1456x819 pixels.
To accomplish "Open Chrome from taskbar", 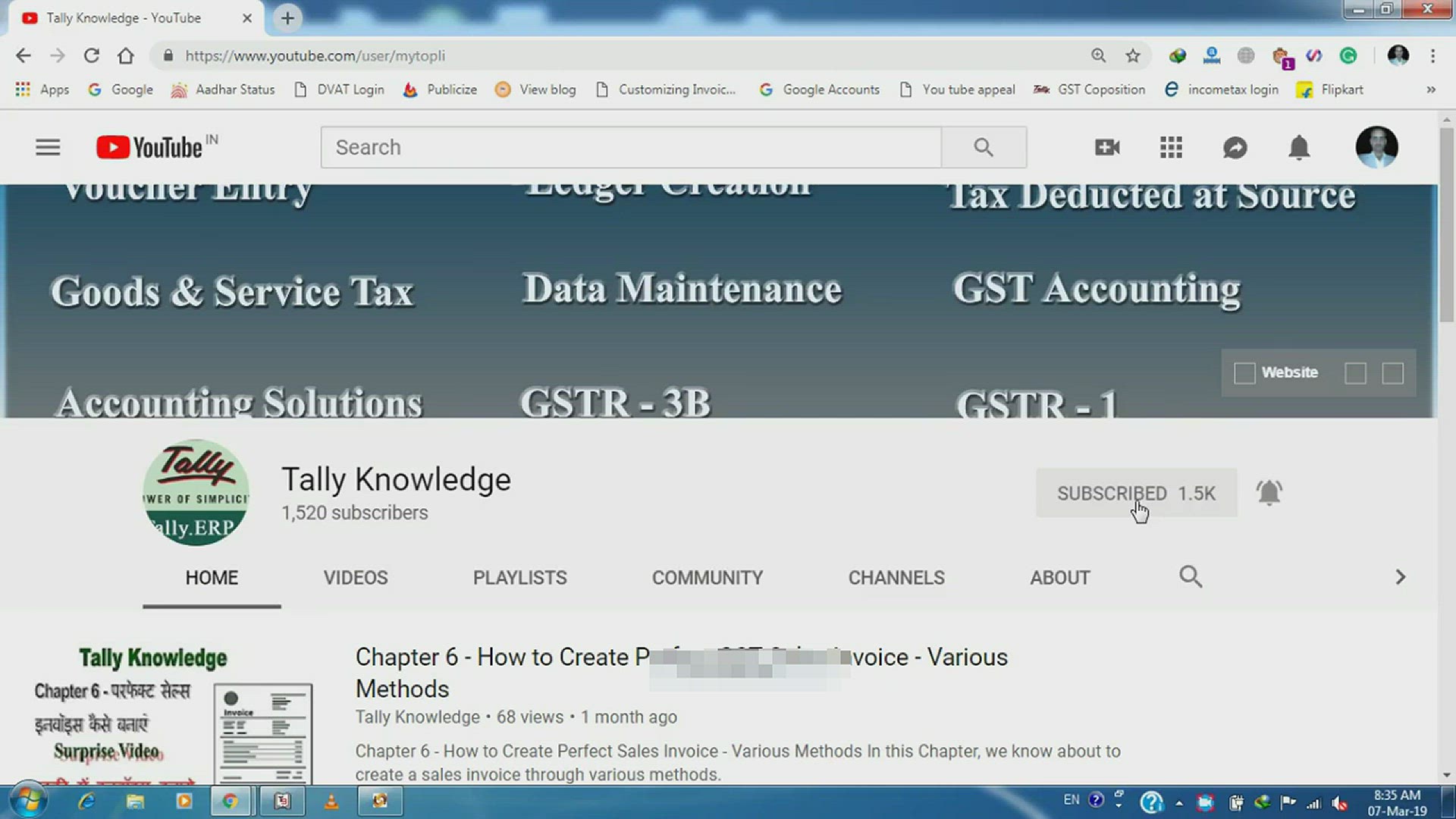I will coord(230,801).
